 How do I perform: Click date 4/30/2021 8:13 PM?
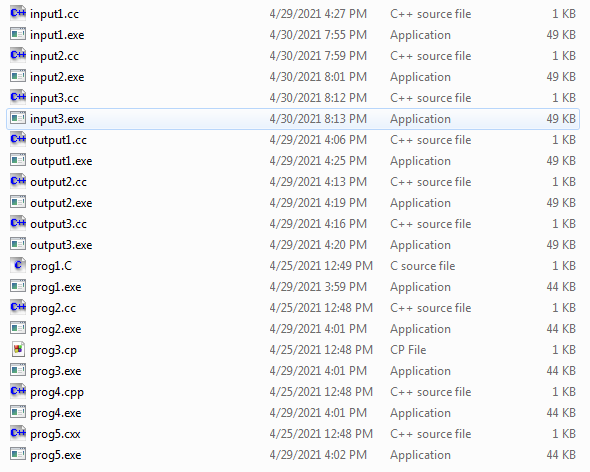coord(318,119)
